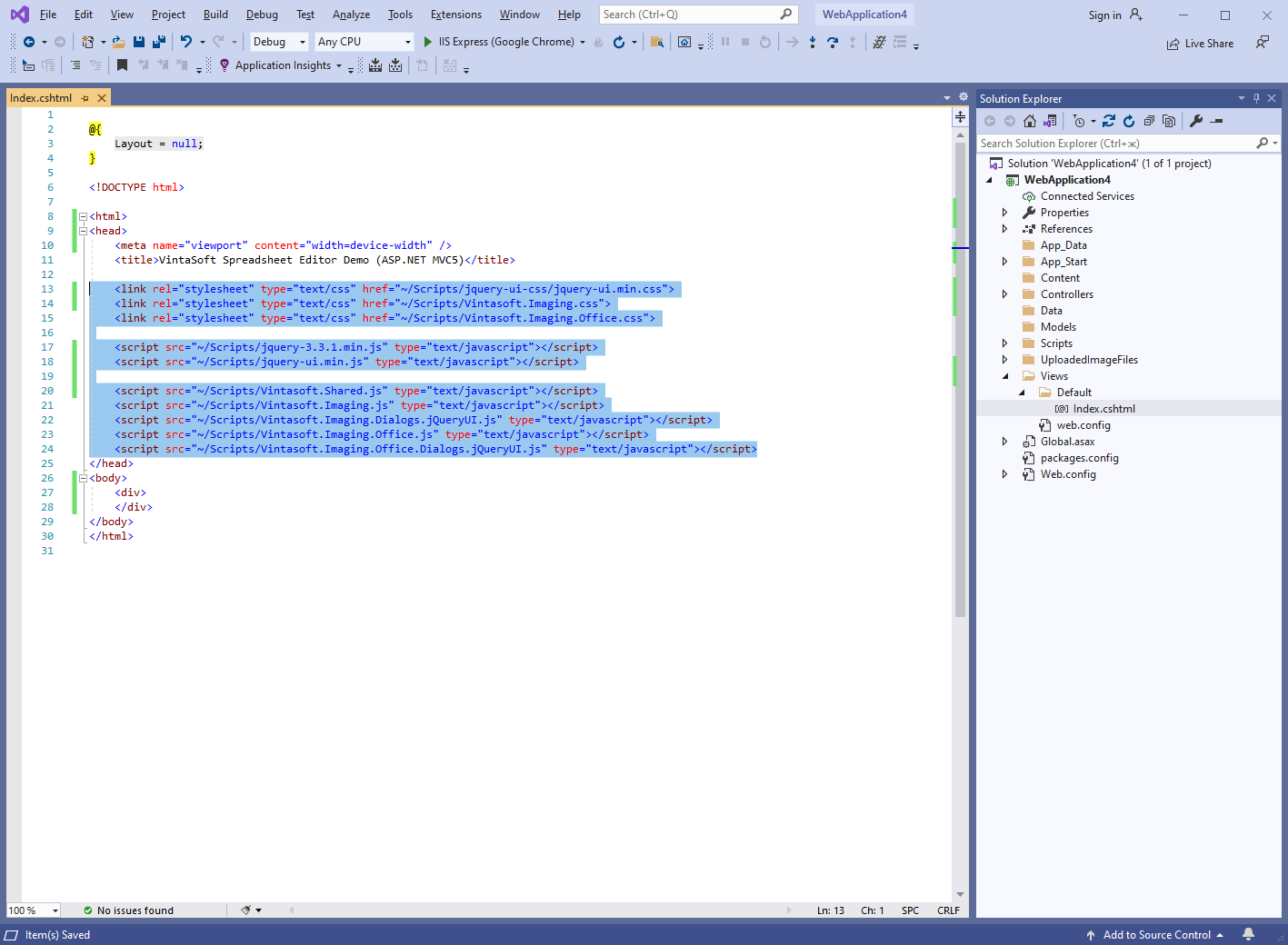The width and height of the screenshot is (1288, 945).
Task: Click the account icon beside Sign in
Action: pos(1136,15)
